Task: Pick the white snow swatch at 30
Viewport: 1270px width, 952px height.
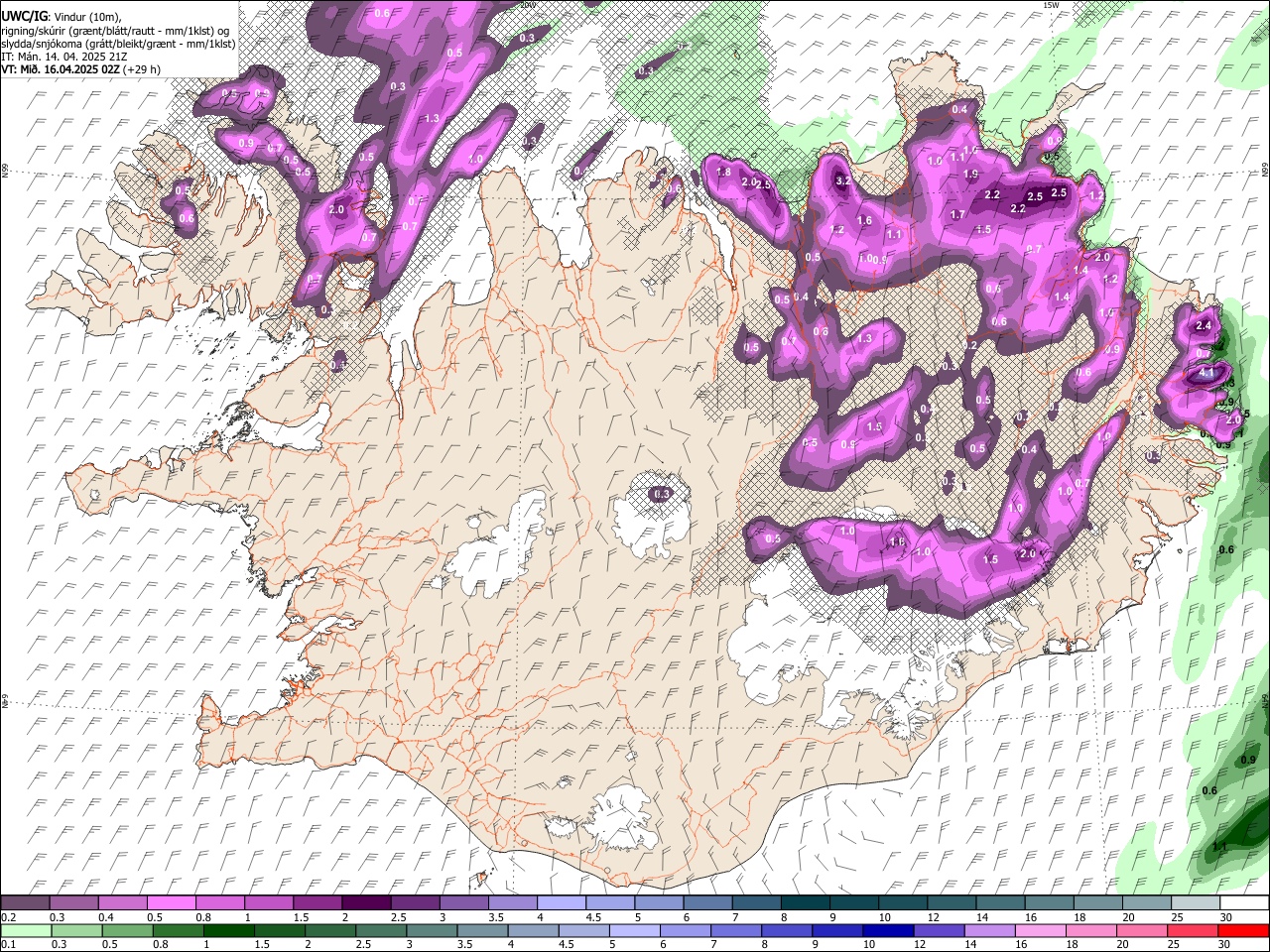Action: point(1243,902)
